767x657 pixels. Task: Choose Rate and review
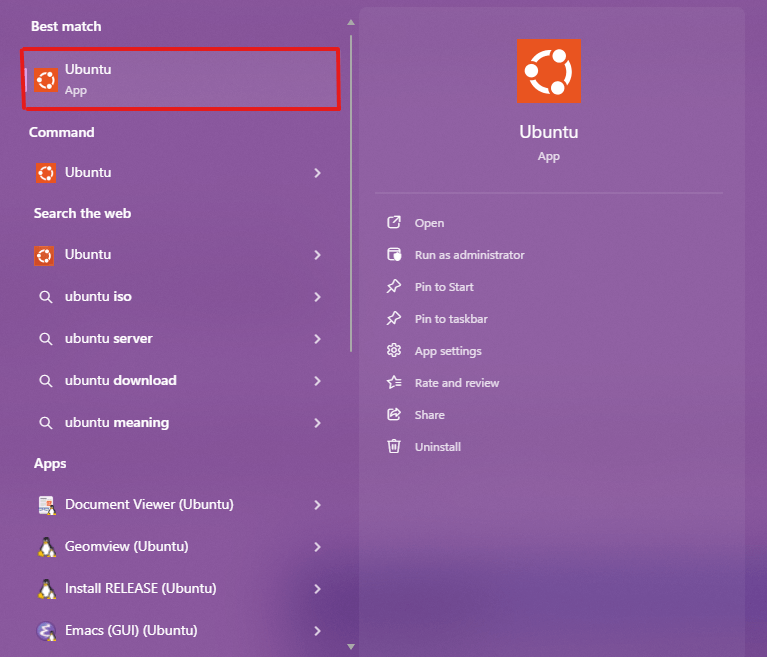[457, 383]
